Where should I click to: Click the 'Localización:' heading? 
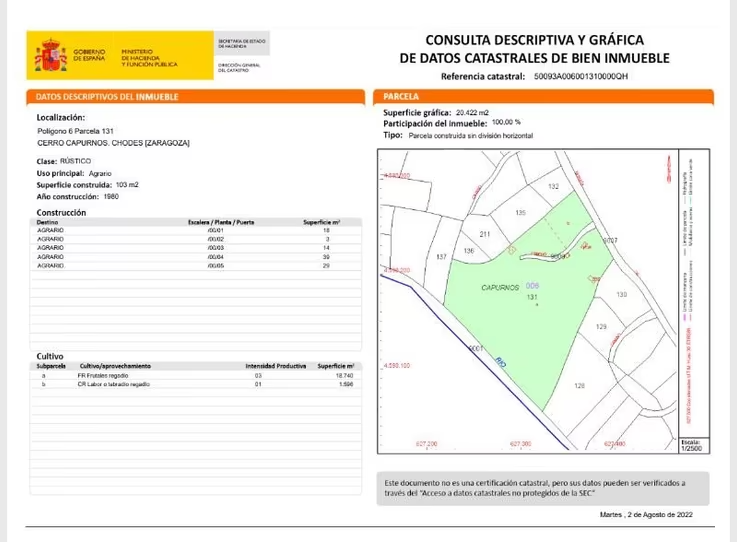[61, 118]
